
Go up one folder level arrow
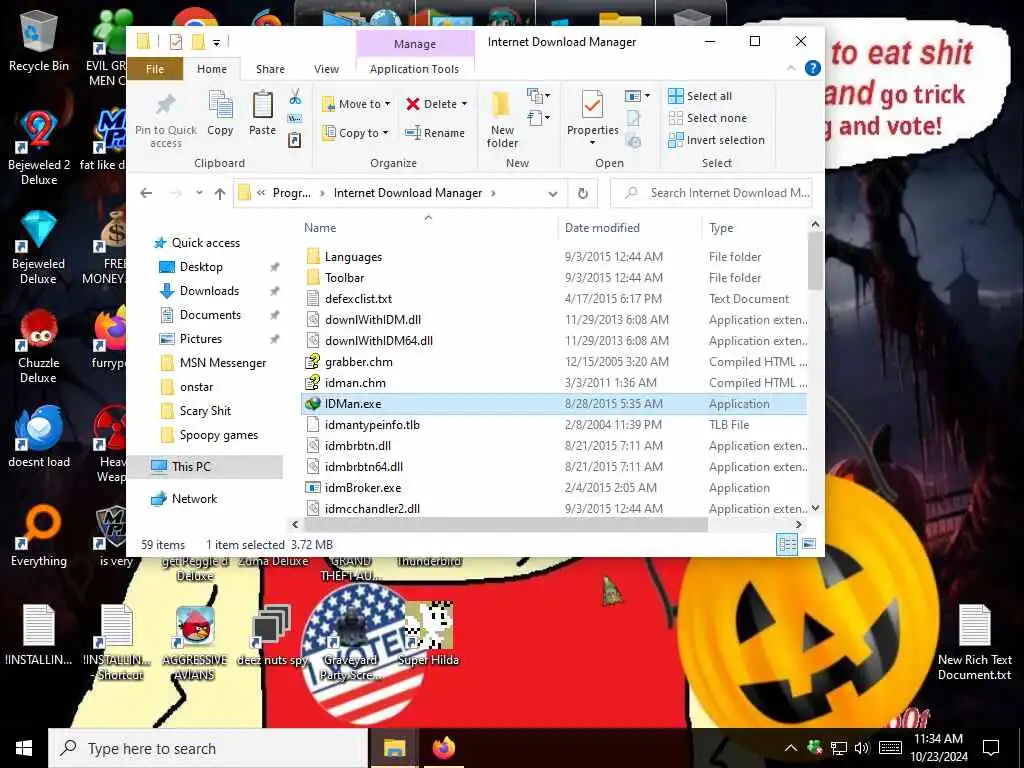click(220, 193)
